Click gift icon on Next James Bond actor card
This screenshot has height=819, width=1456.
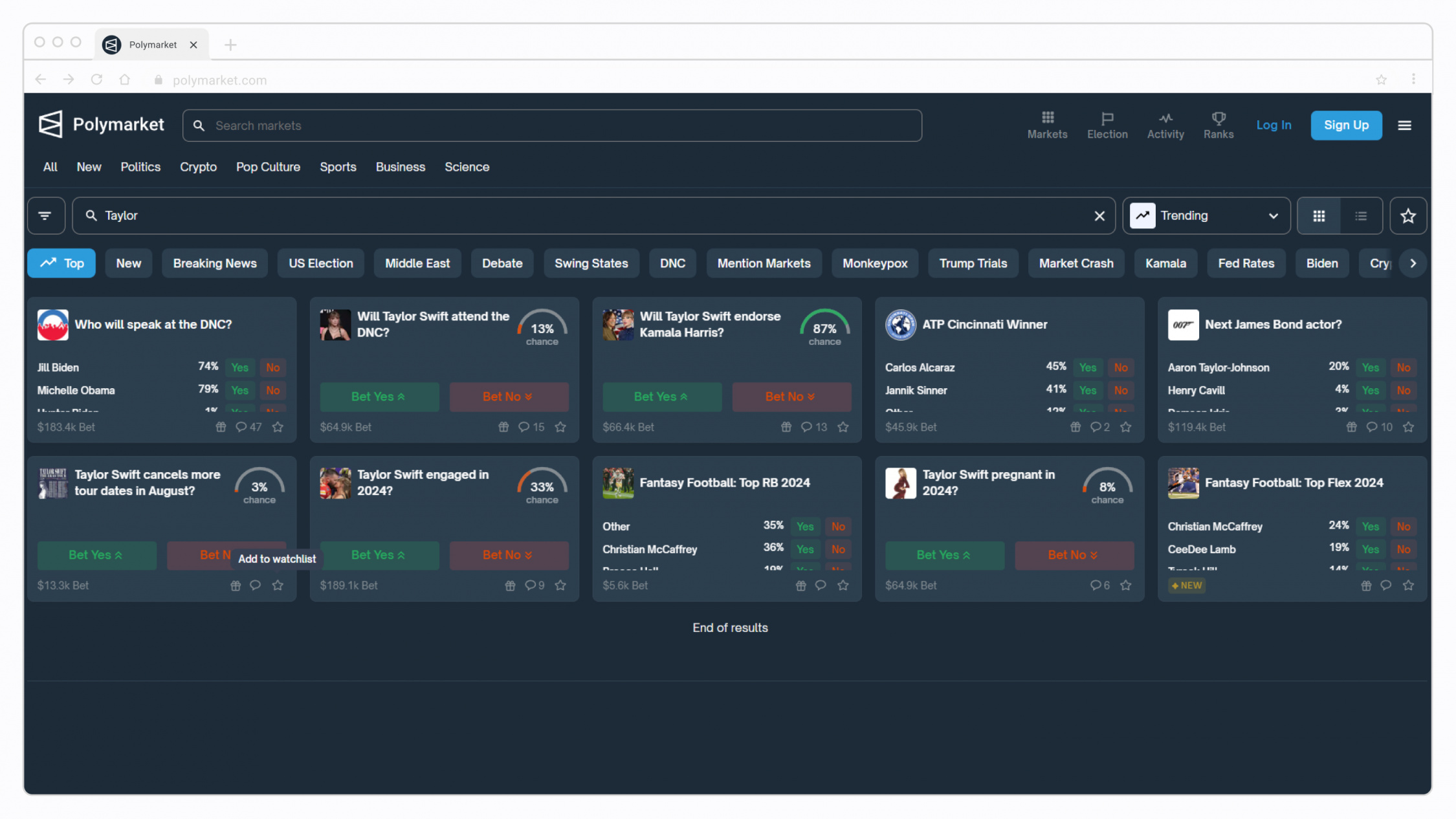pos(1351,427)
